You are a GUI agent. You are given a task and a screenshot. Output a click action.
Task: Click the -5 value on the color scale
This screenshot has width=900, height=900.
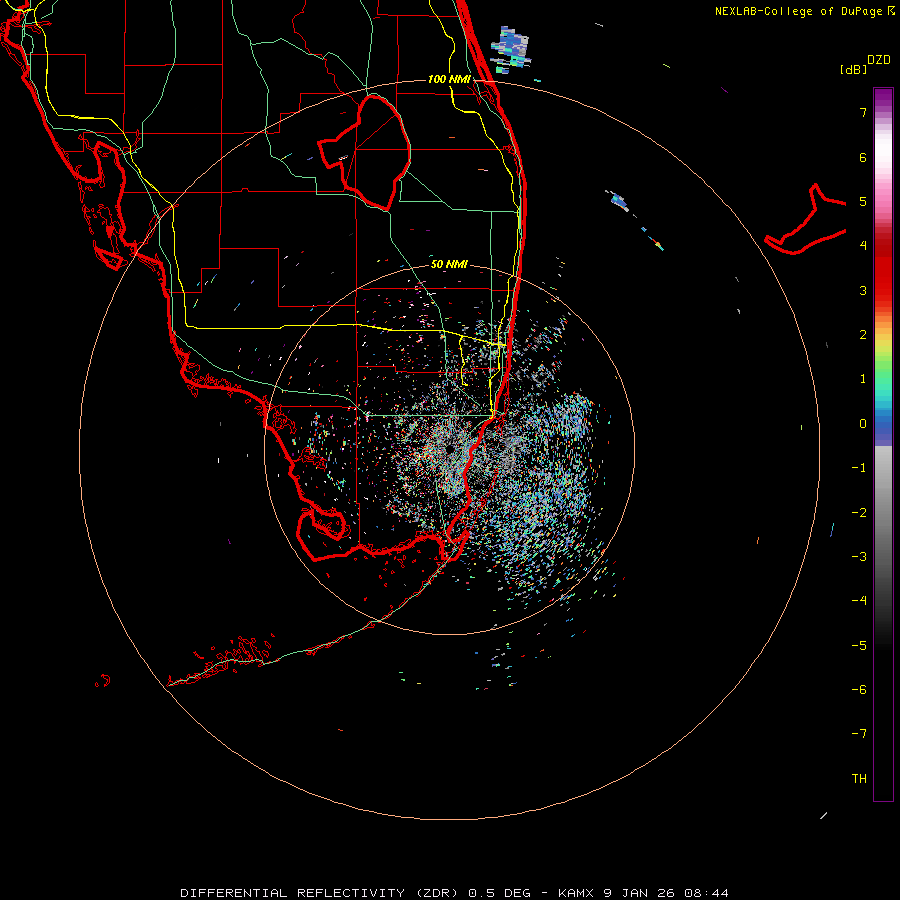(859, 645)
